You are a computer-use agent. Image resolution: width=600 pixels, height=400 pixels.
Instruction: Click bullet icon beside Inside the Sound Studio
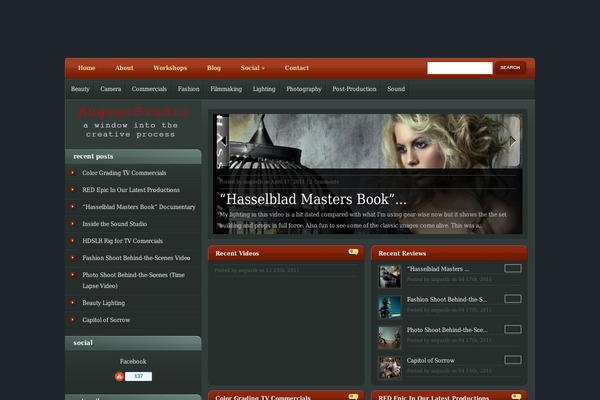pyautogui.click(x=73, y=224)
